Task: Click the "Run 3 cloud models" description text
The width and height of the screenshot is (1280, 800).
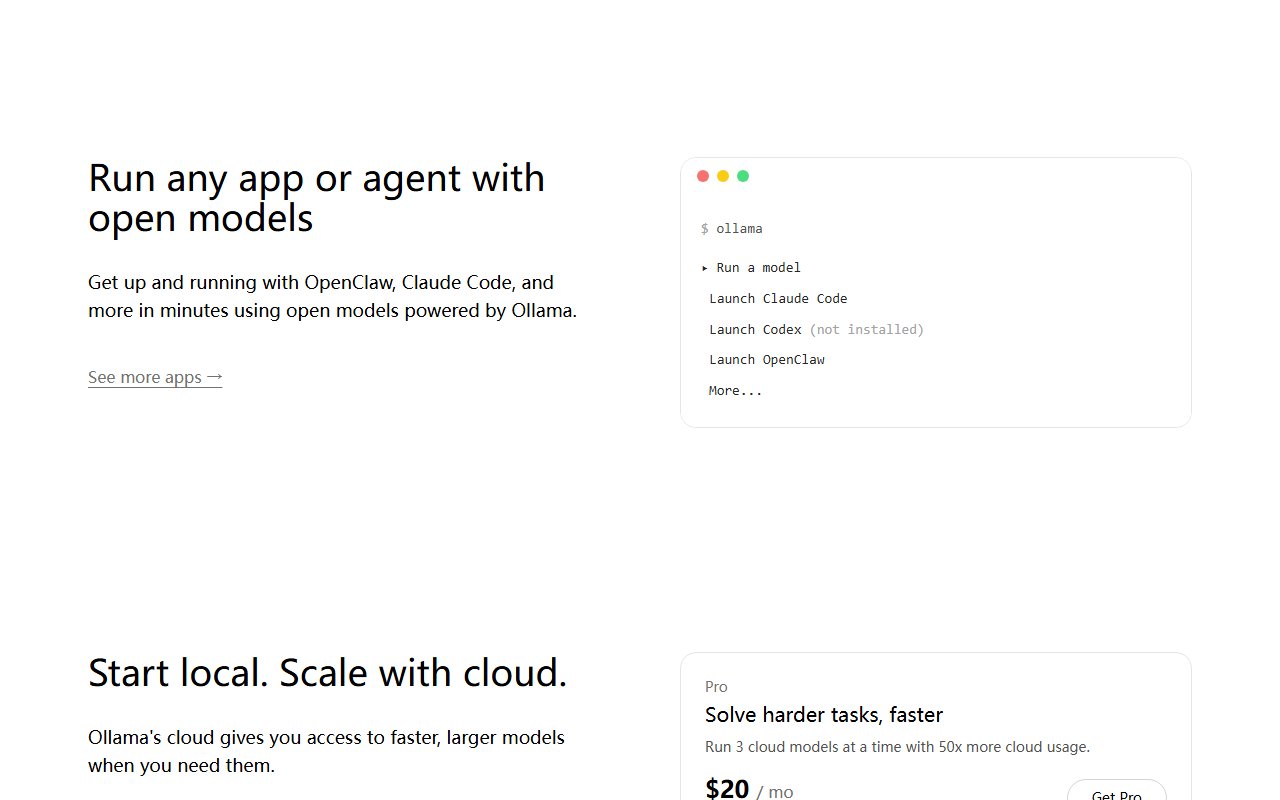Action: coord(897,747)
